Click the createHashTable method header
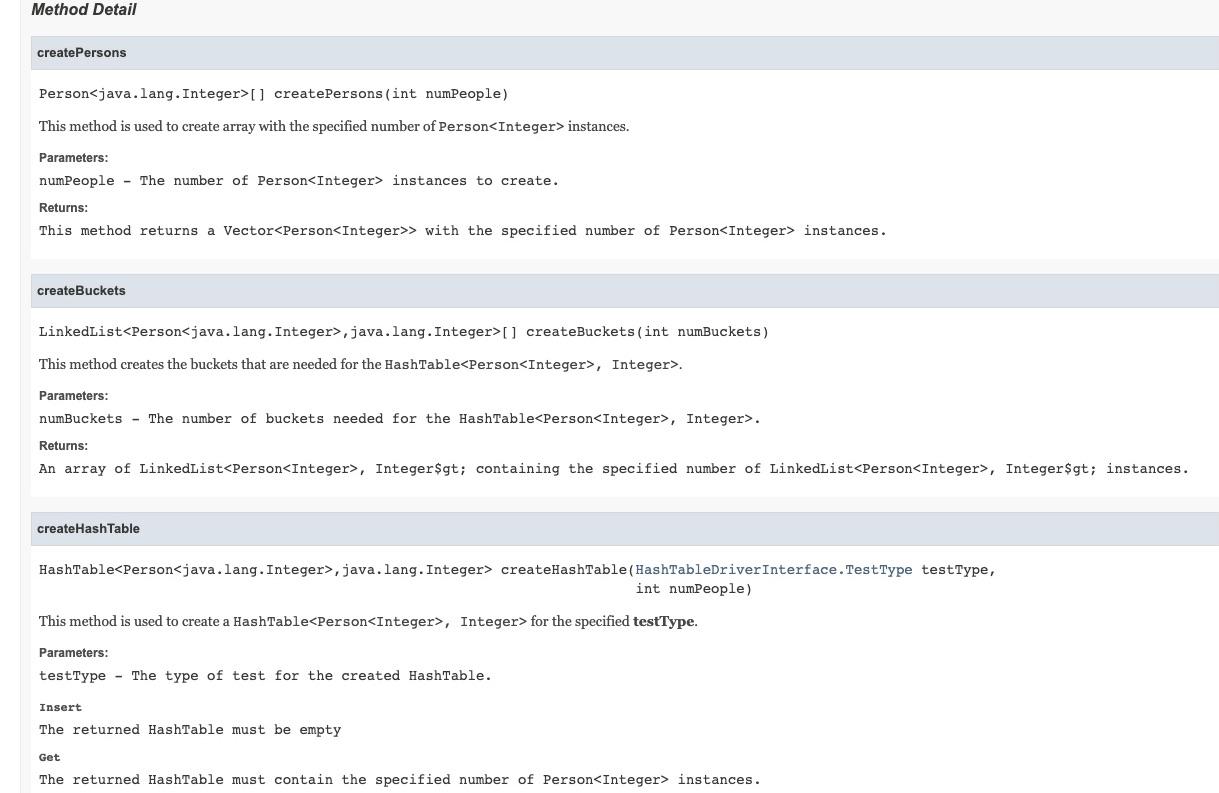The image size is (1219, 793). 87,528
